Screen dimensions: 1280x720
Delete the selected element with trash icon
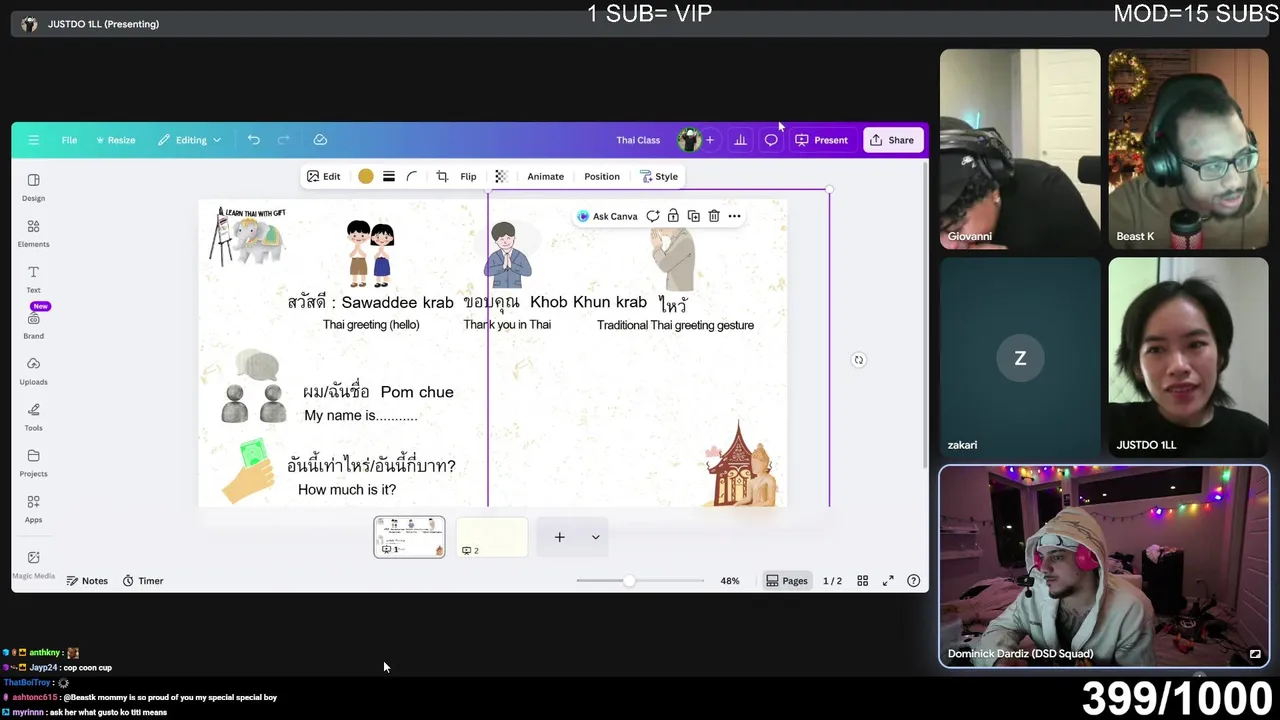[x=714, y=216]
